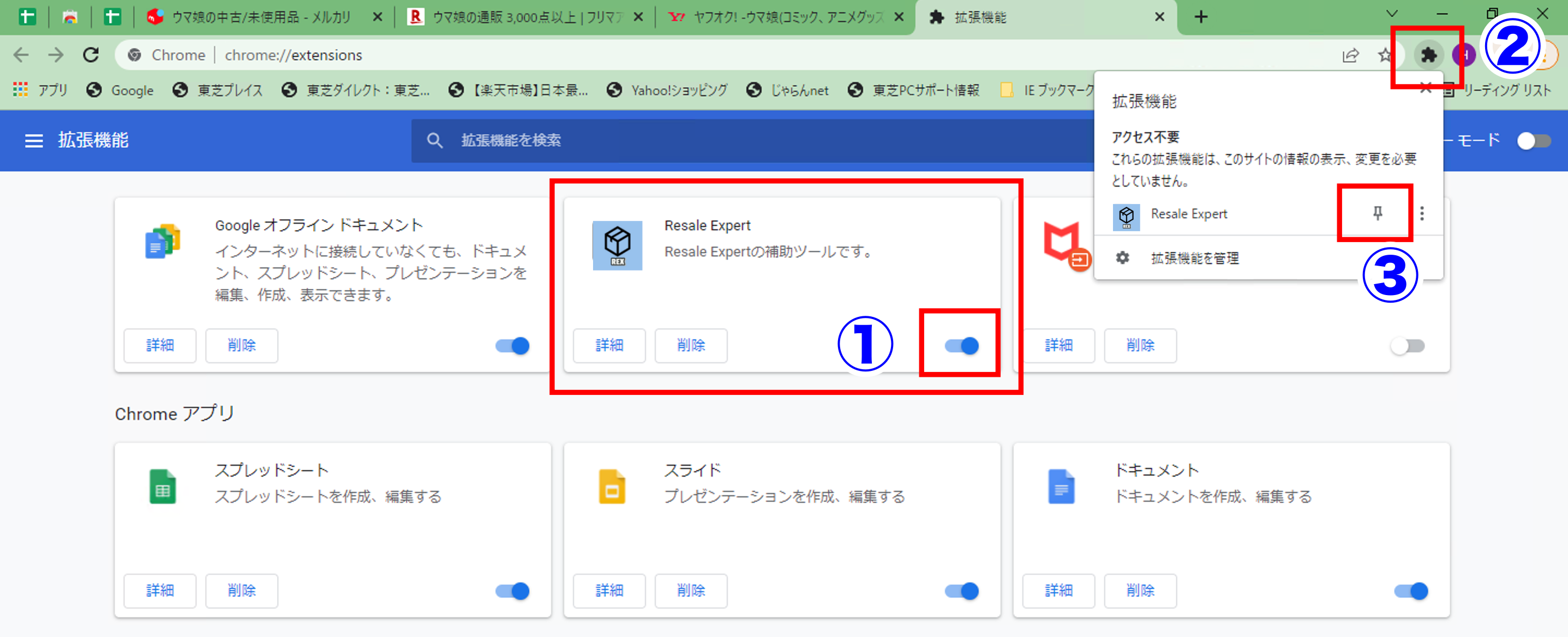Toggle the ドキュメント app switch
The image size is (1568, 637).
1410,591
